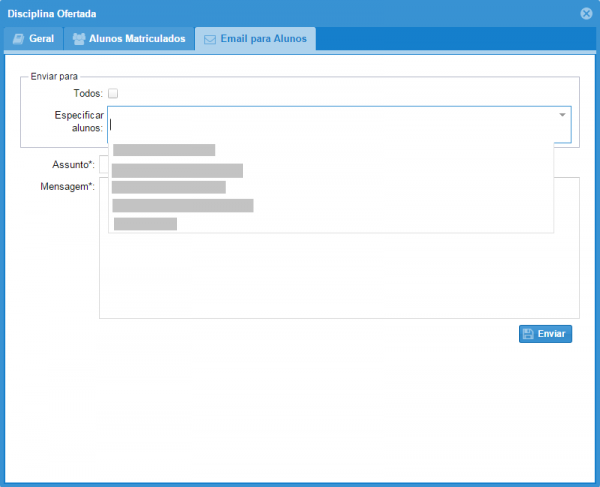The height and width of the screenshot is (487, 600).
Task: Choose the last student in the dropdown list
Action: (145, 224)
